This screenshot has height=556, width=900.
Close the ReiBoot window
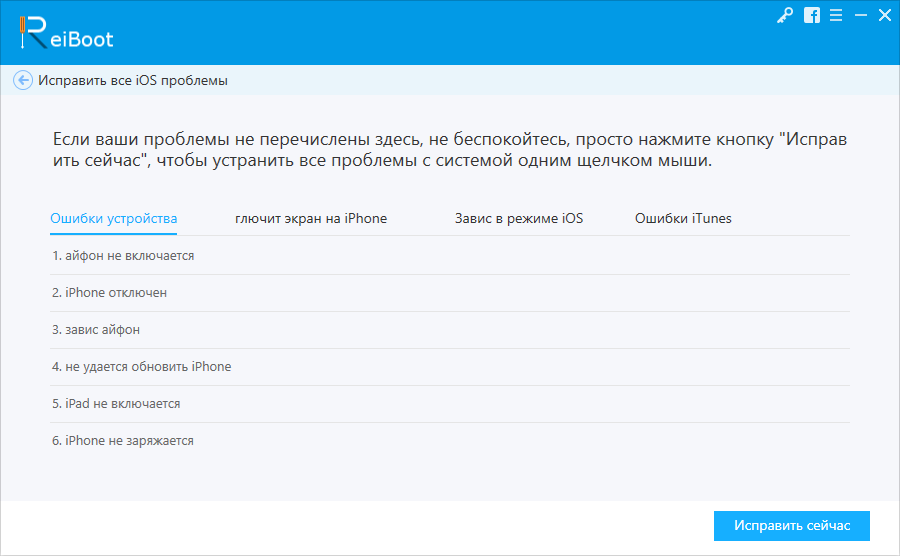885,15
